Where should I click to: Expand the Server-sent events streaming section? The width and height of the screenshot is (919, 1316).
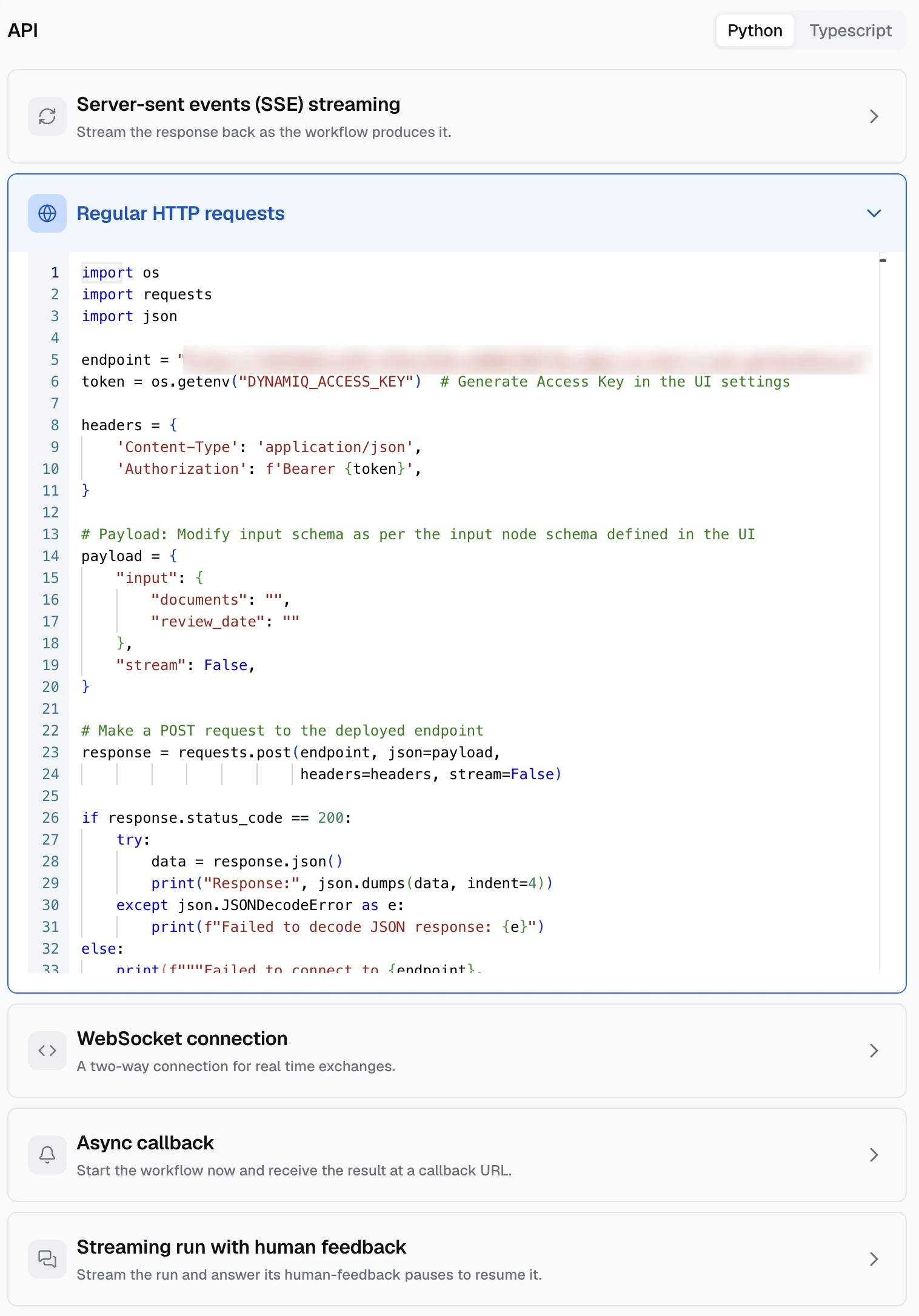[874, 116]
